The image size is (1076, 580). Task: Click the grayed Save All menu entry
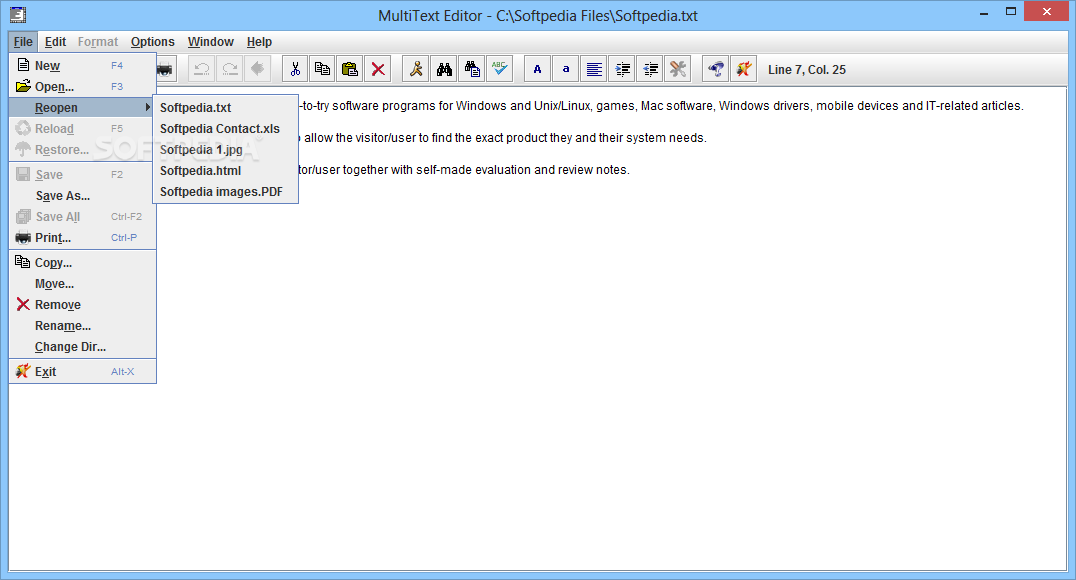pyautogui.click(x=82, y=217)
